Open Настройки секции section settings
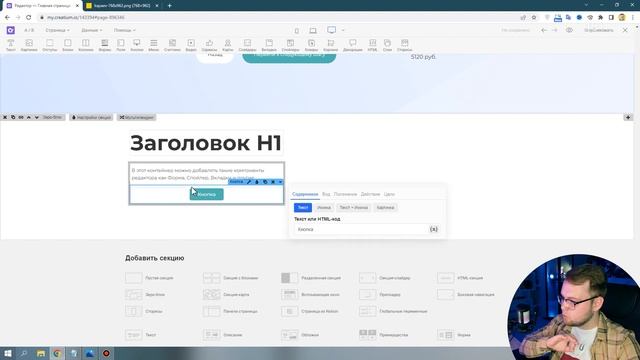 pyautogui.click(x=91, y=117)
